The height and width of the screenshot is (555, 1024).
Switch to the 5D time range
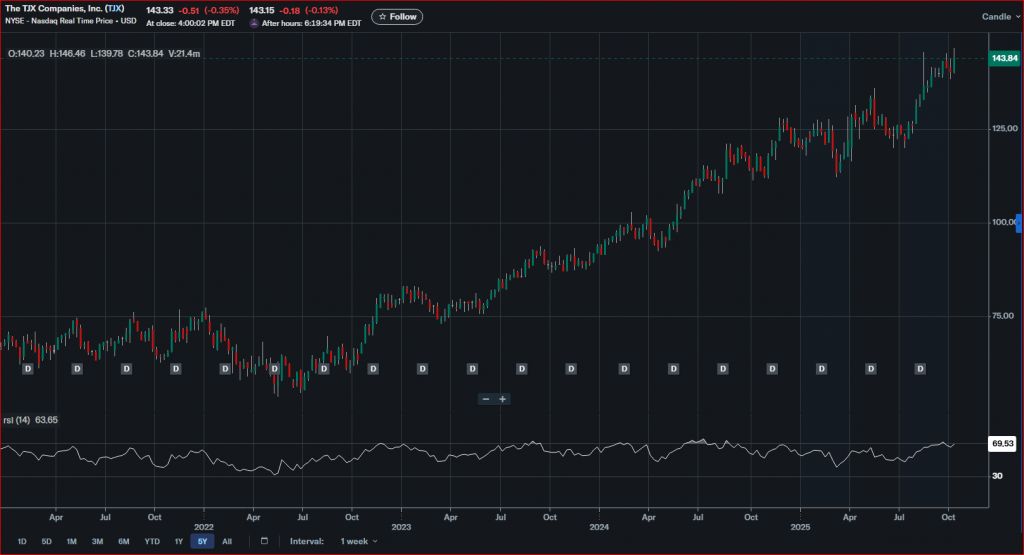coord(46,541)
